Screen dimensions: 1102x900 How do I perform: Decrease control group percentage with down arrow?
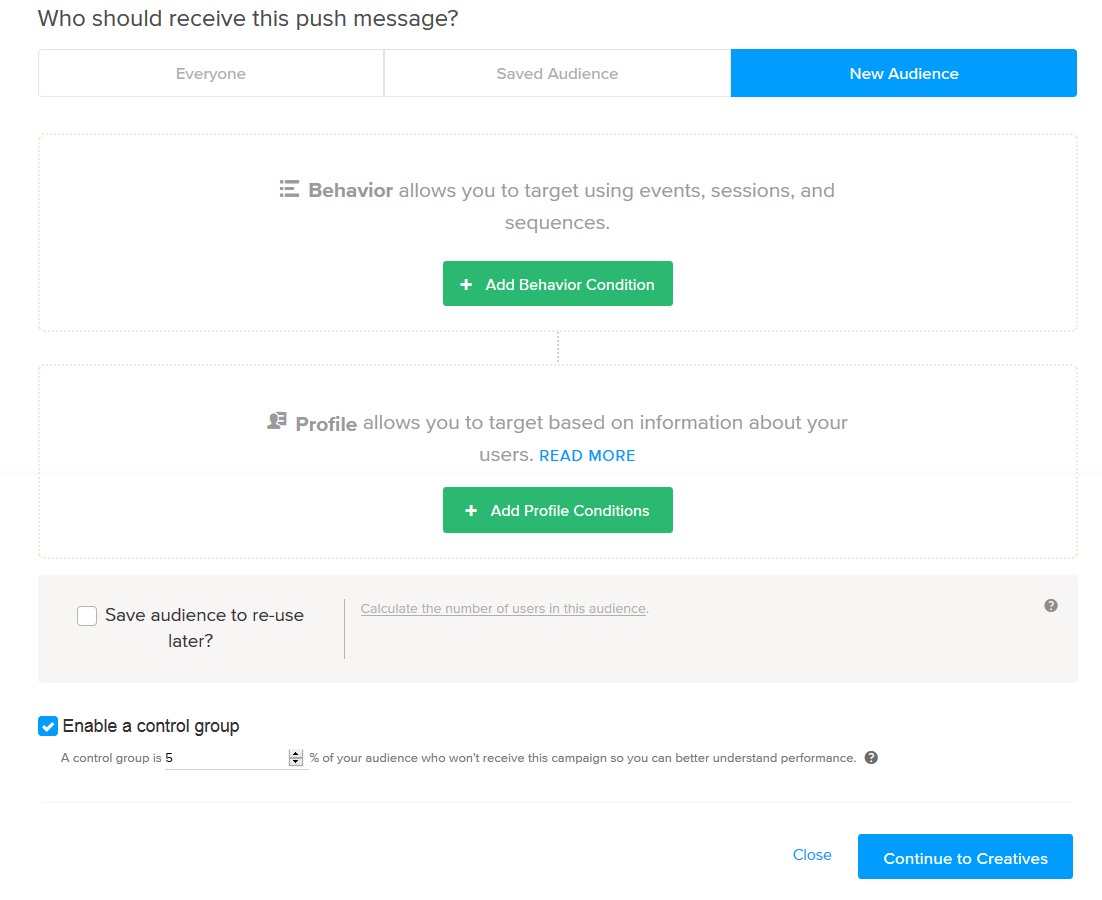click(x=295, y=762)
